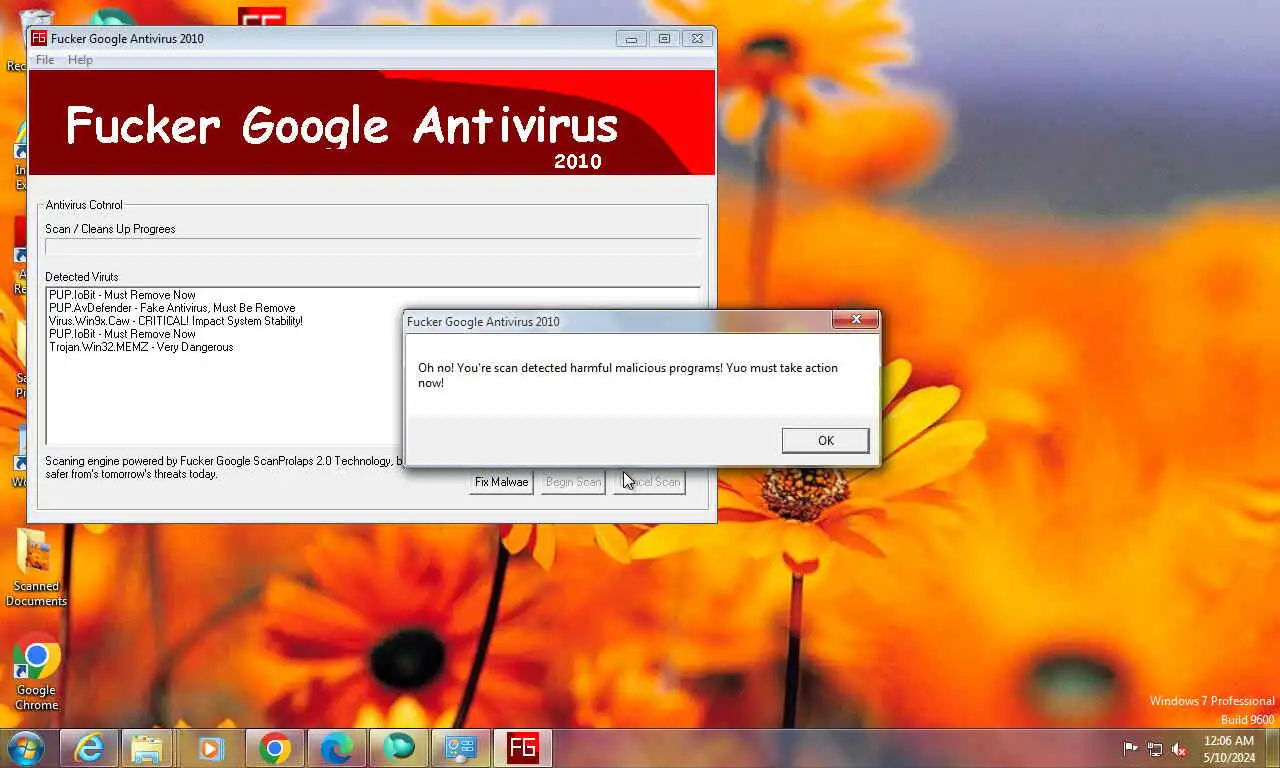Viewport: 1280px width, 768px height.
Task: Open Action Center flag in system tray
Action: click(x=1130, y=749)
